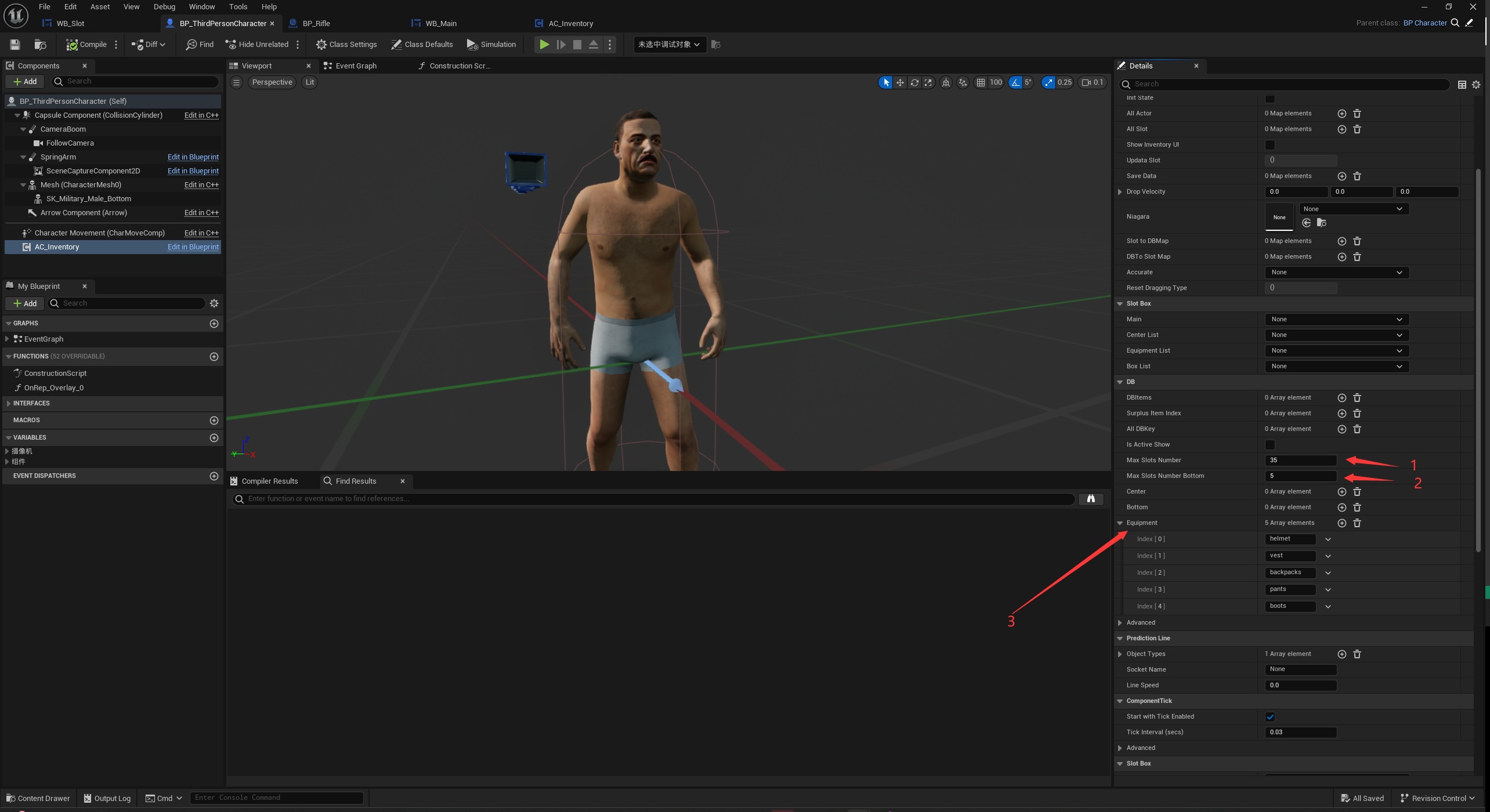Click the Max Slots Number field
Screen dimensions: 1490x812
pos(1300,461)
